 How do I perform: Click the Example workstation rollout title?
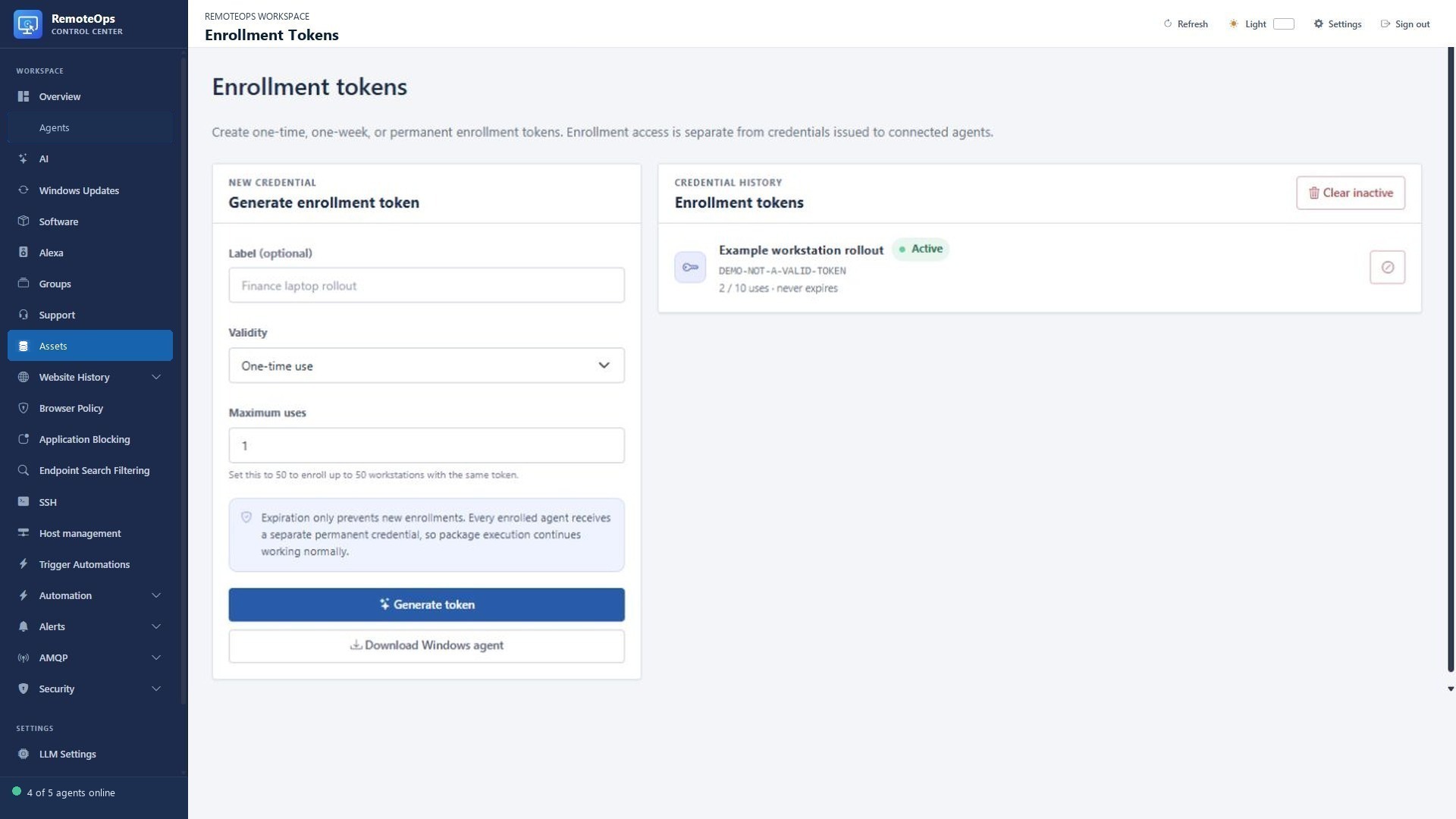coord(801,250)
